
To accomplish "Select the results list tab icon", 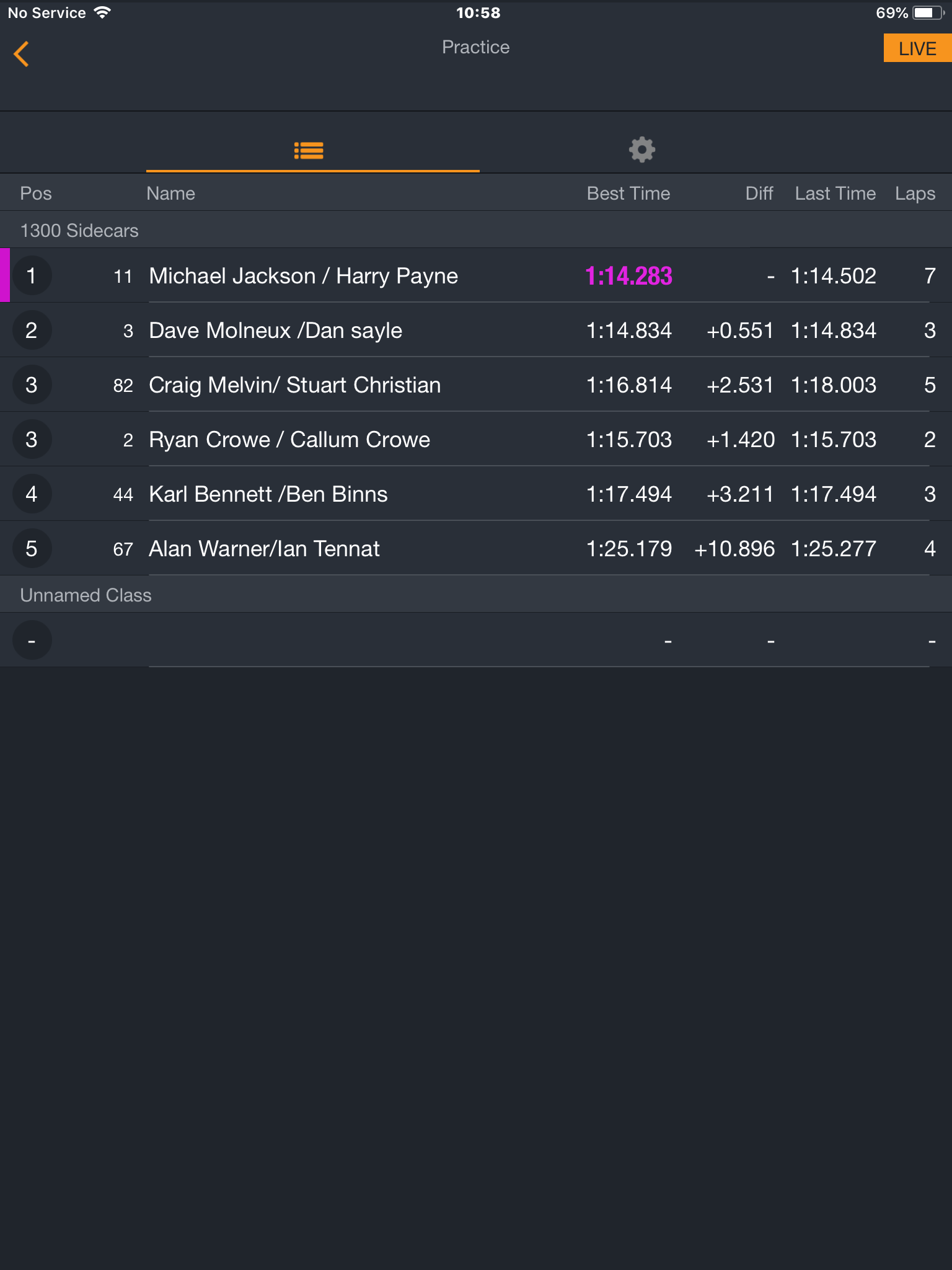I will (x=309, y=150).
